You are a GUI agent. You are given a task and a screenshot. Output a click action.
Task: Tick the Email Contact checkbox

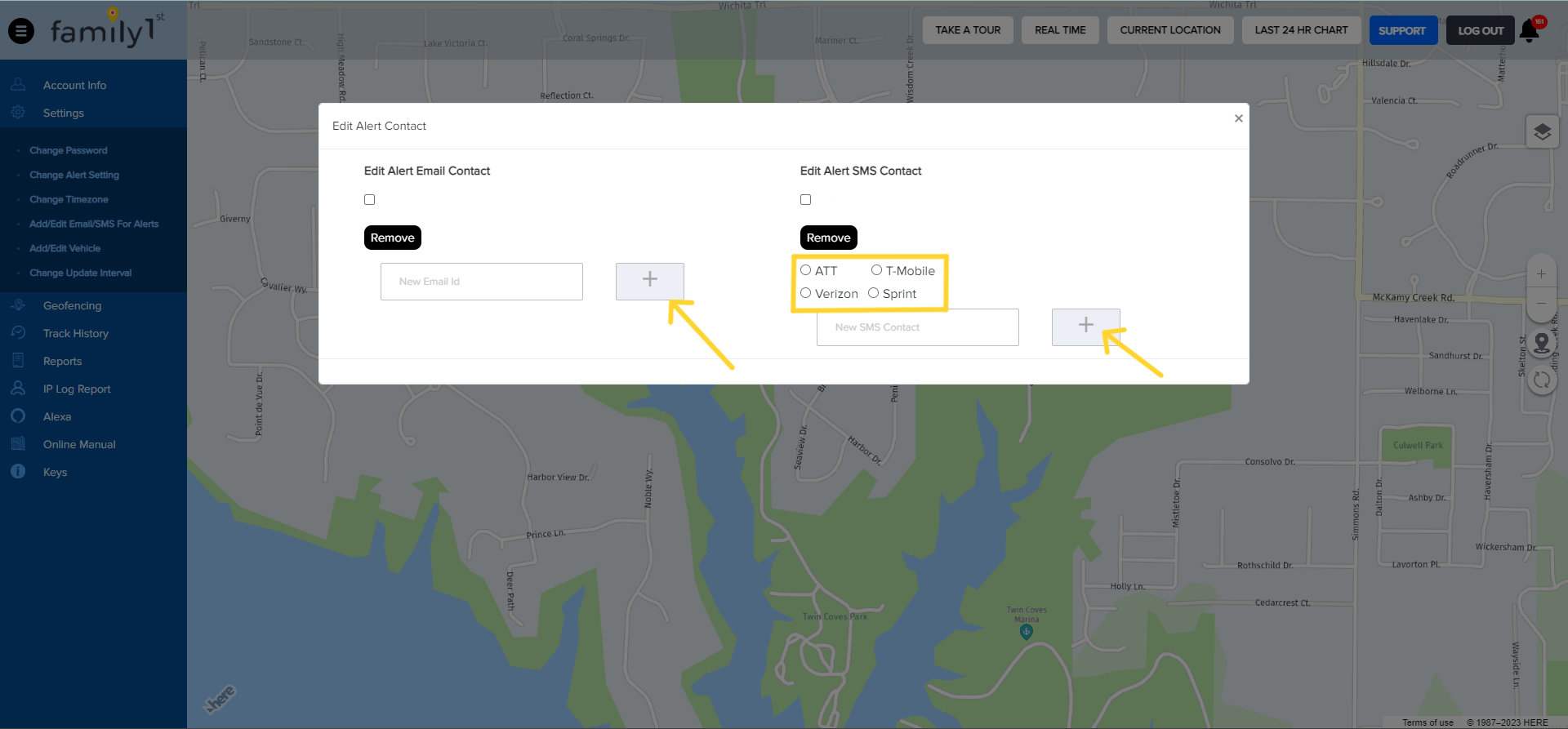coord(369,199)
